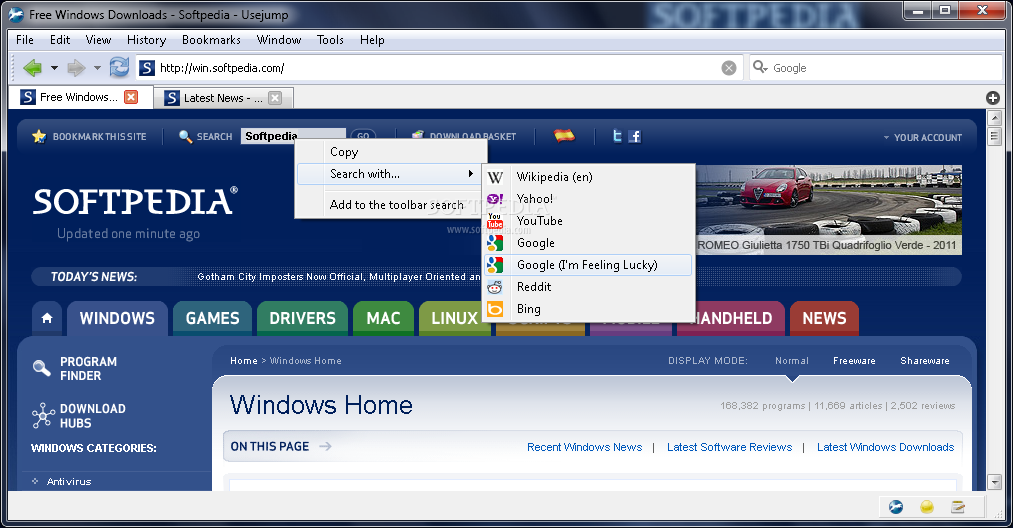Open the Tools menu
Viewport: 1013px width, 528px height.
pyautogui.click(x=330, y=39)
